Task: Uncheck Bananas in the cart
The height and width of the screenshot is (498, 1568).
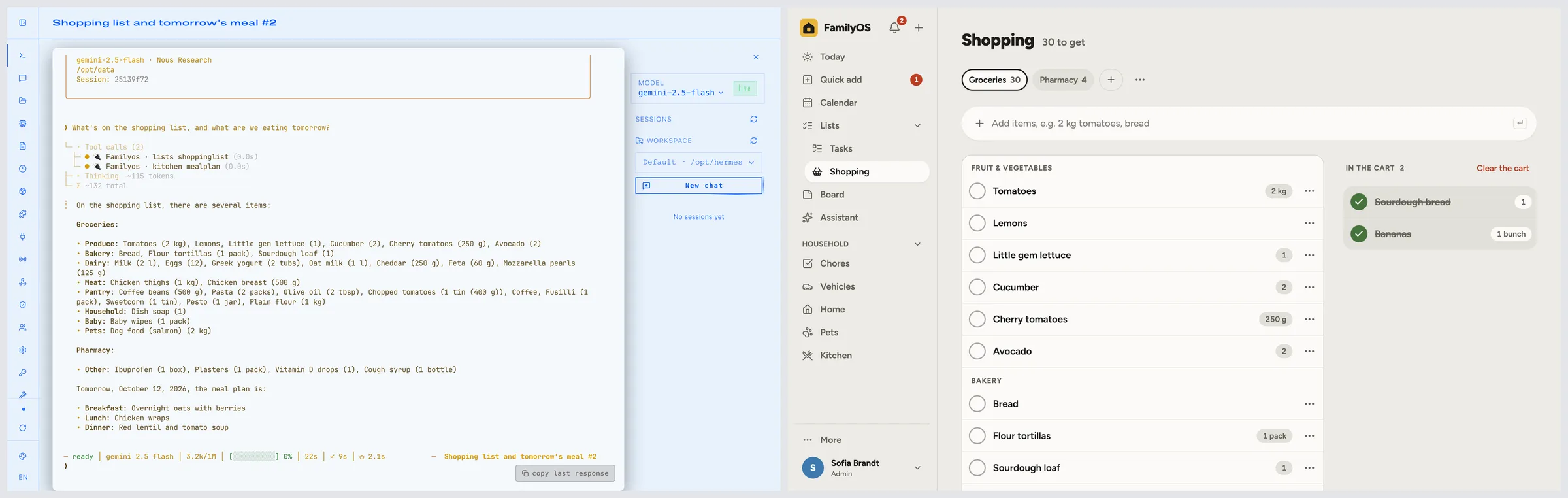Action: (x=1359, y=234)
